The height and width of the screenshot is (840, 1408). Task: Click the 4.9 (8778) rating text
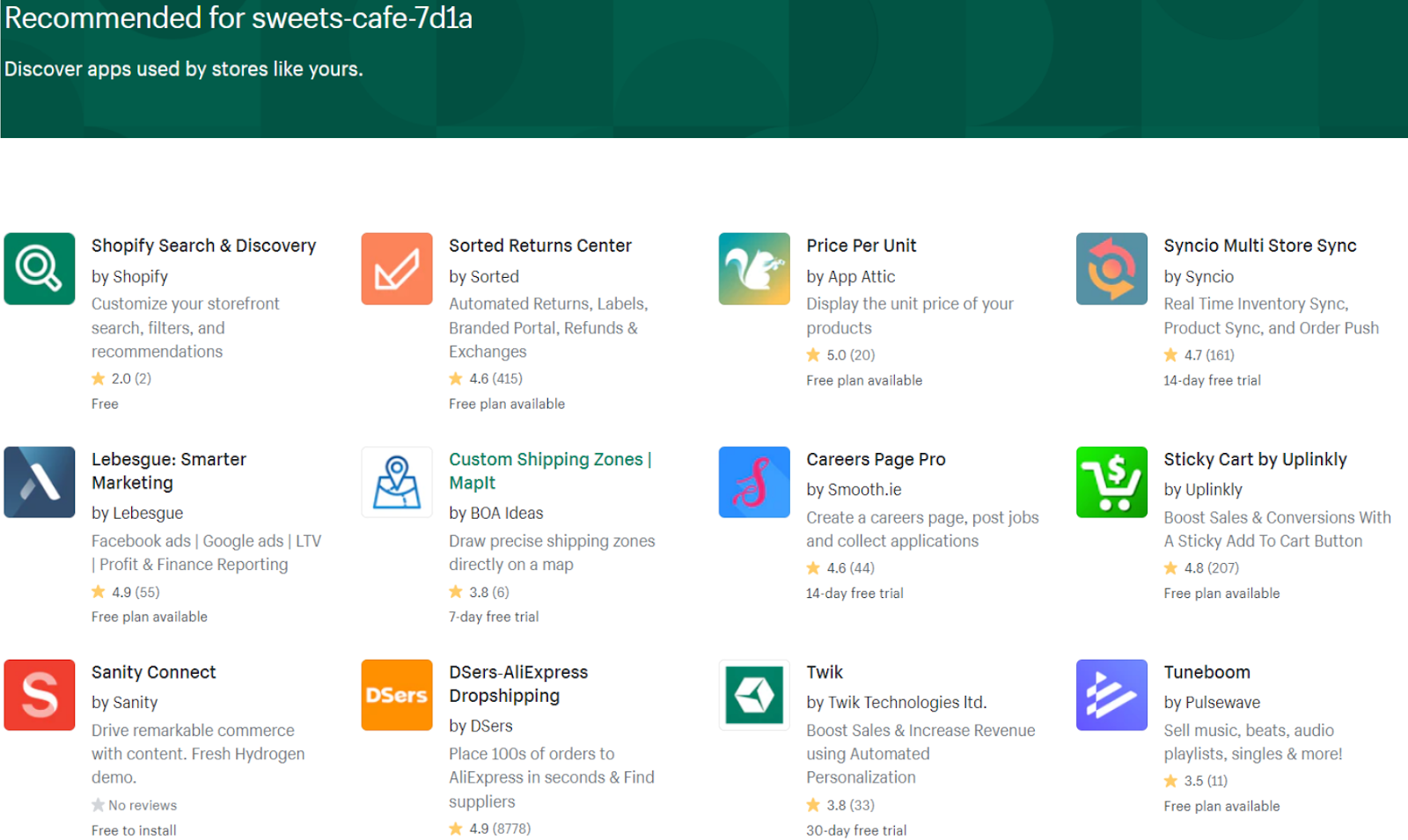point(490,829)
